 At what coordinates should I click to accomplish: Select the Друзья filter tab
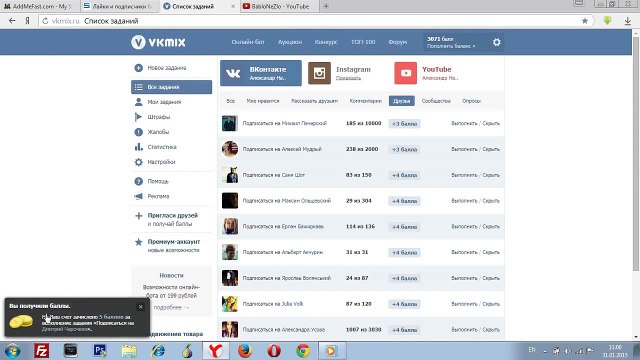[x=402, y=101]
